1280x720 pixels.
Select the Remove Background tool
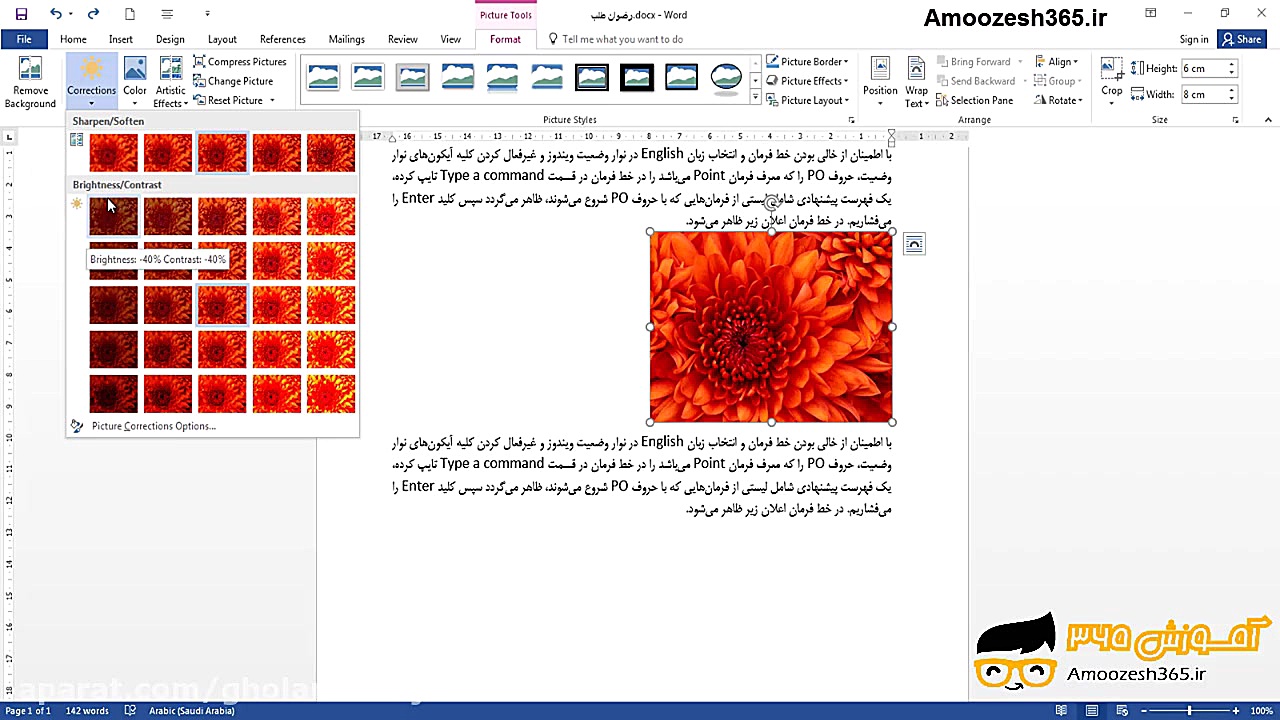point(30,80)
